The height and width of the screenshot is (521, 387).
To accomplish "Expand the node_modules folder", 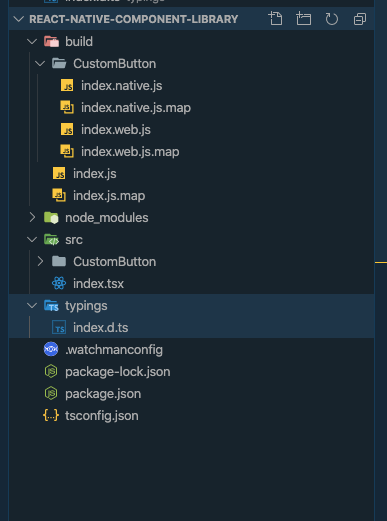I will pos(32,217).
